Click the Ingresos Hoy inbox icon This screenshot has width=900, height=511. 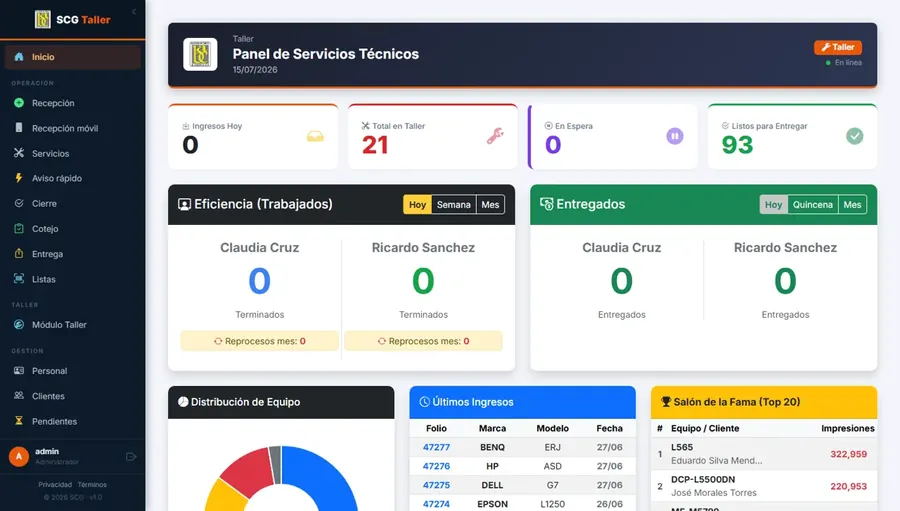tap(315, 137)
